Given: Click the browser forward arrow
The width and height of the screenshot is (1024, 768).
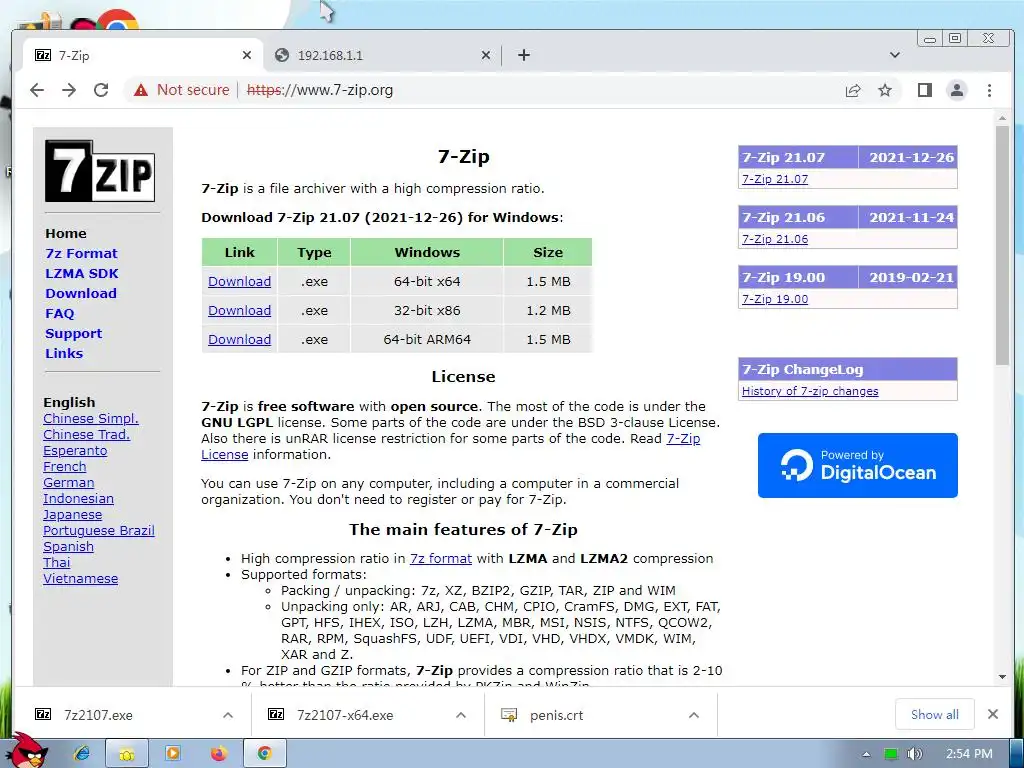Looking at the screenshot, I should pyautogui.click(x=69, y=90).
